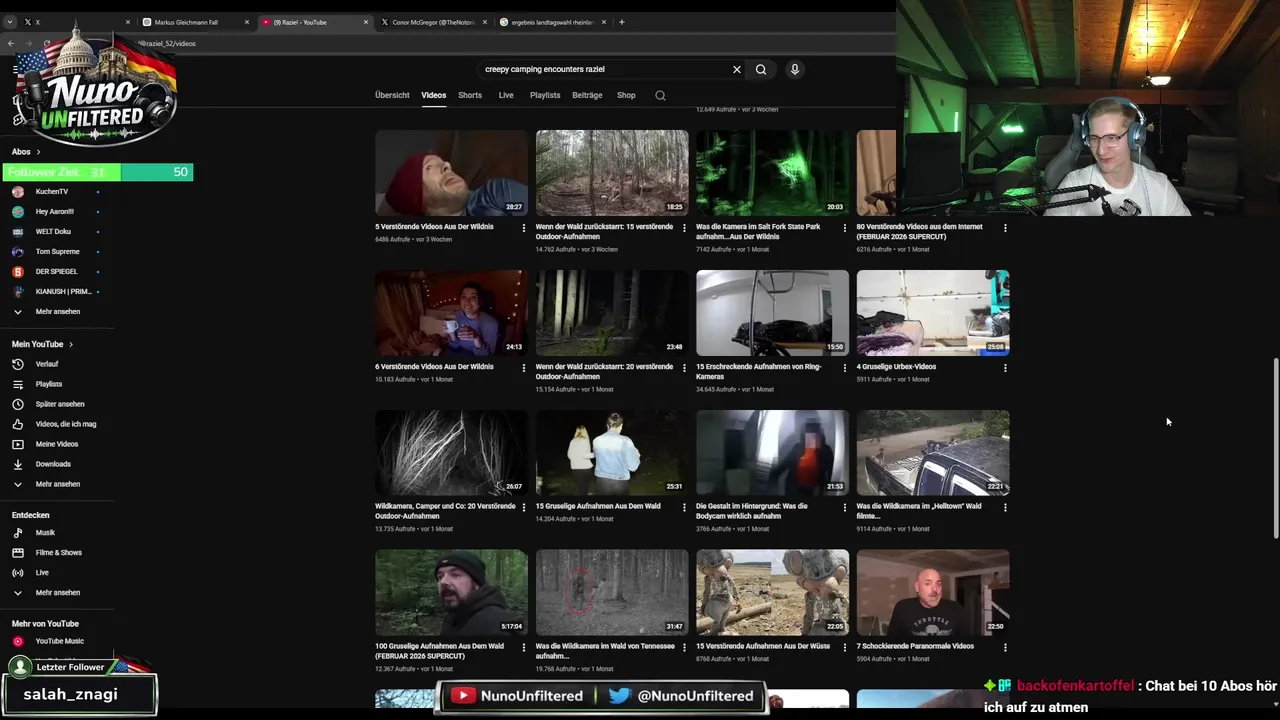Open the DER SPIEGEL subscription
Viewport: 1280px width, 720px height.
59,271
